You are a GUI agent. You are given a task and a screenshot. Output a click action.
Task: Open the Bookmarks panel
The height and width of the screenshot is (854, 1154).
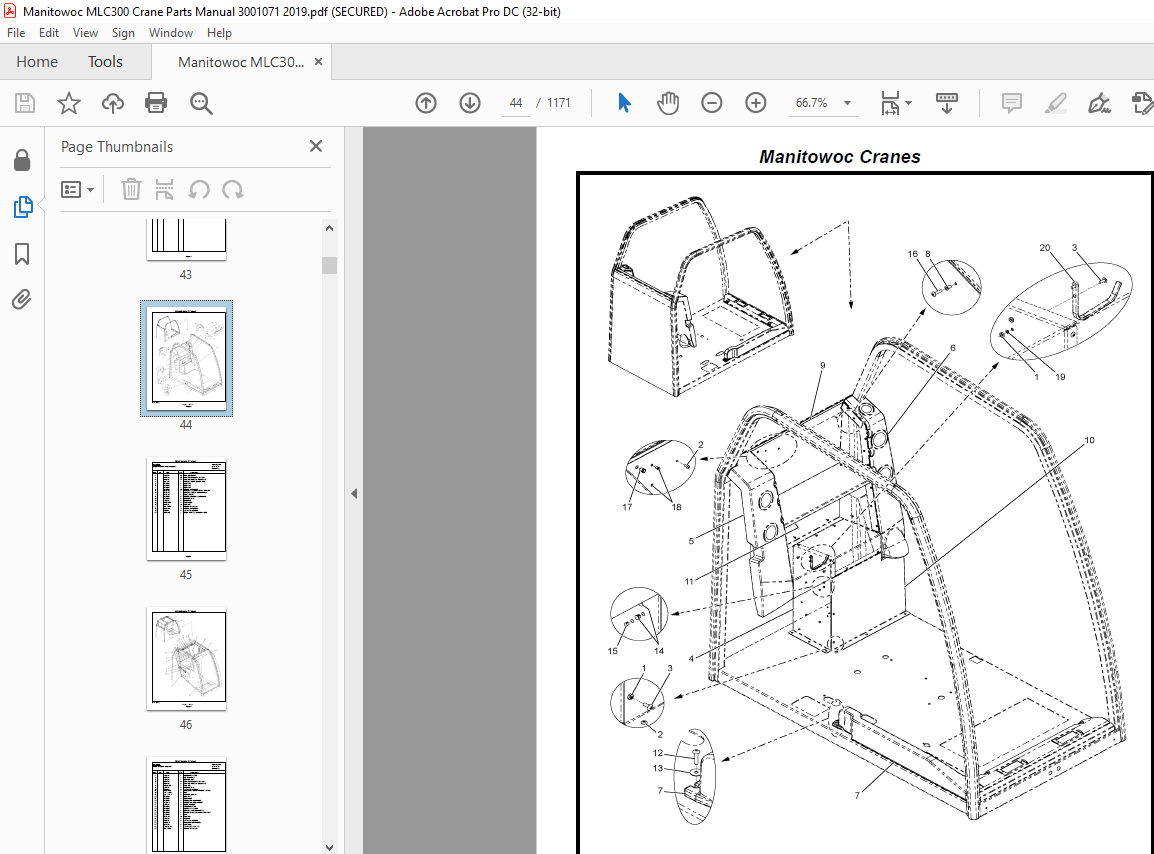pos(22,254)
